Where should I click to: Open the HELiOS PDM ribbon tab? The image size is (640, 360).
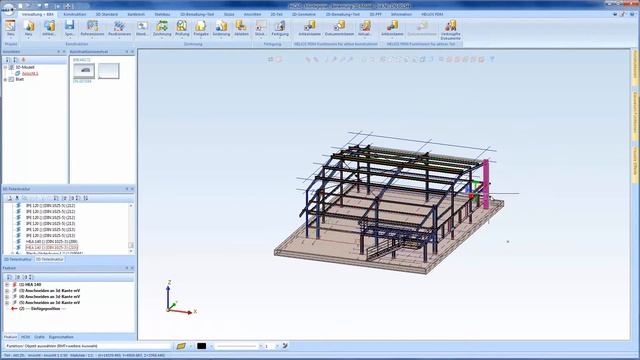(x=432, y=14)
